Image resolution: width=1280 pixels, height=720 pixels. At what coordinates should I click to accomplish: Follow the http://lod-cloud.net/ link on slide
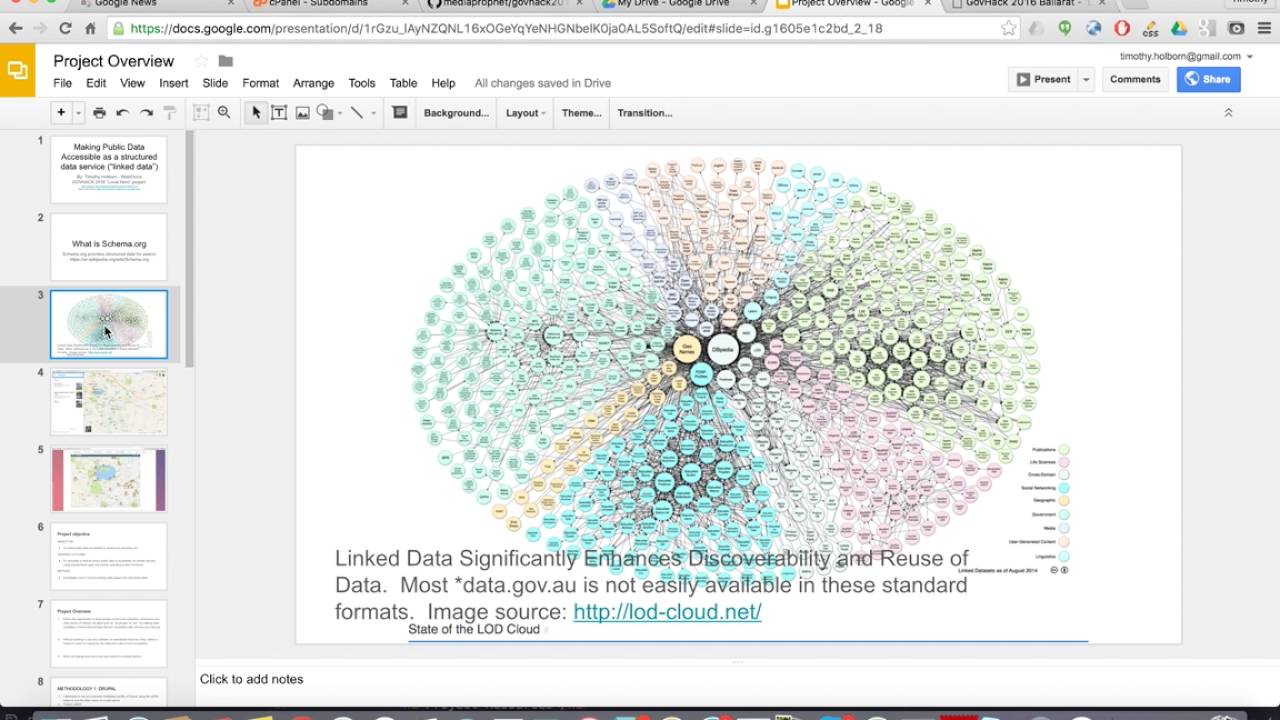click(667, 611)
